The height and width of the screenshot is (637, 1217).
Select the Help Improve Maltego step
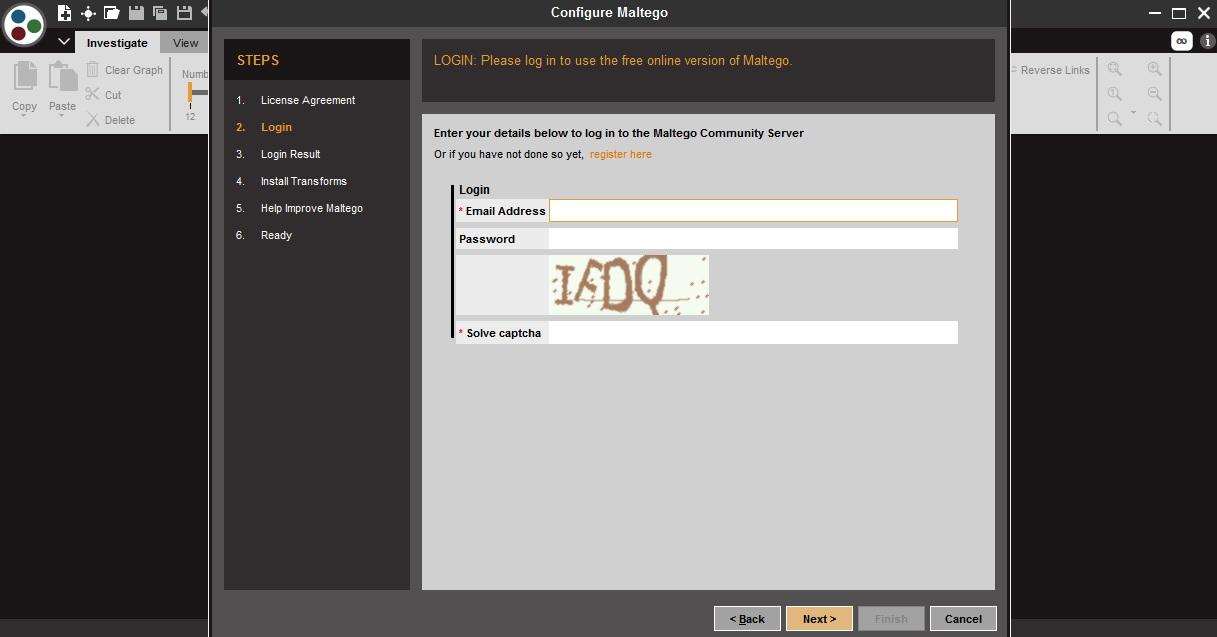[312, 208]
